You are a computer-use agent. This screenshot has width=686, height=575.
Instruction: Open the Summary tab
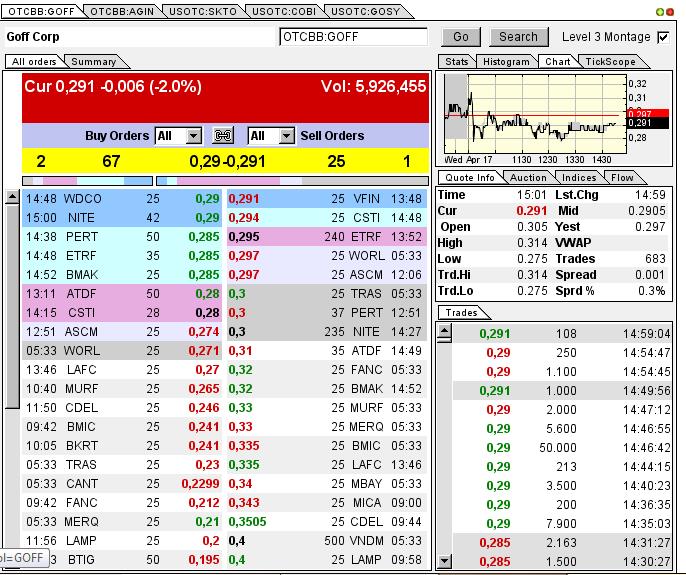[x=94, y=62]
